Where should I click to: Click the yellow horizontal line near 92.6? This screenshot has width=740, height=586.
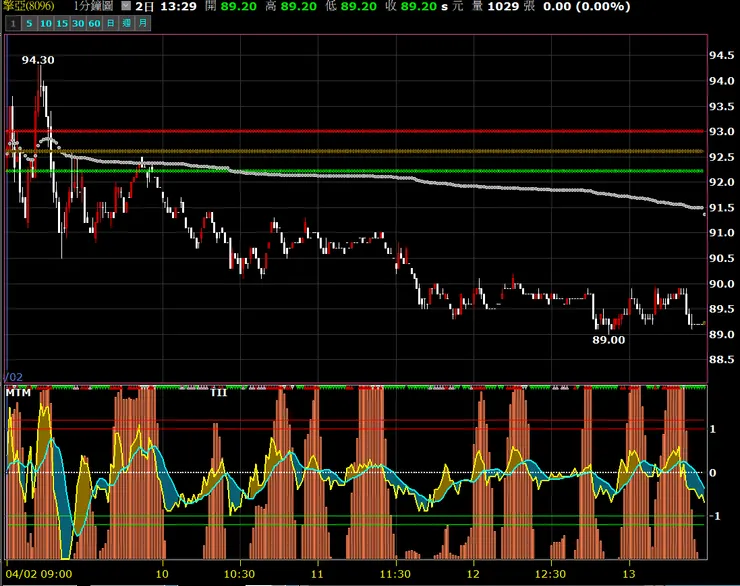(355, 151)
